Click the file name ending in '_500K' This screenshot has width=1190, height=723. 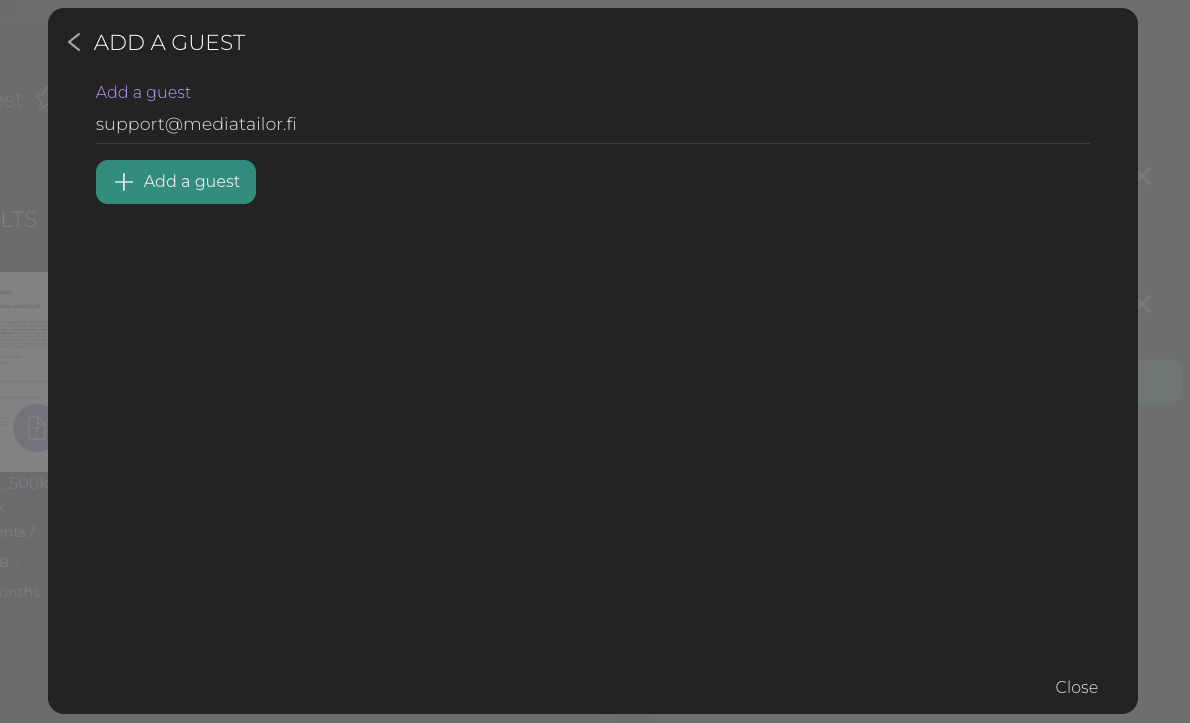coord(26,484)
